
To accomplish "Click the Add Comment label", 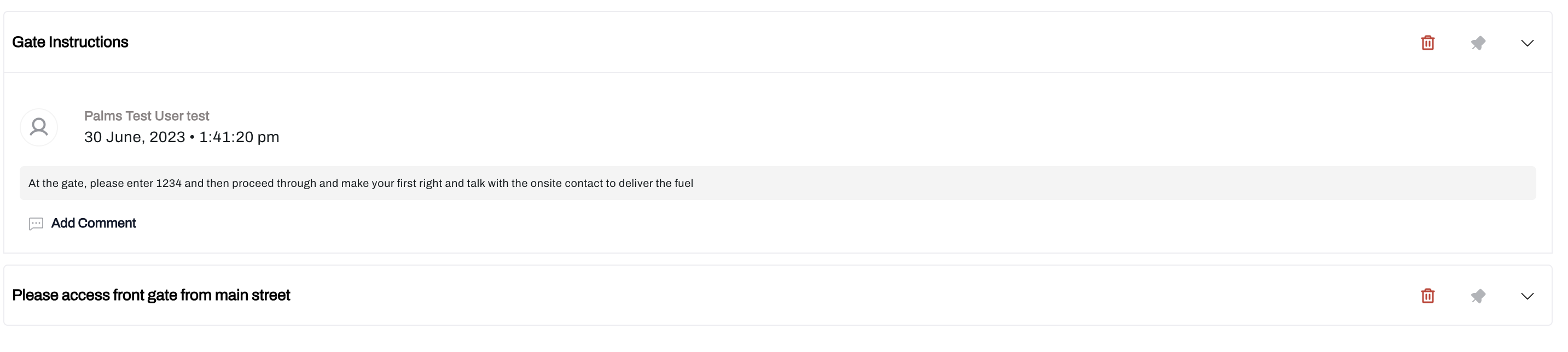I will (93, 223).
